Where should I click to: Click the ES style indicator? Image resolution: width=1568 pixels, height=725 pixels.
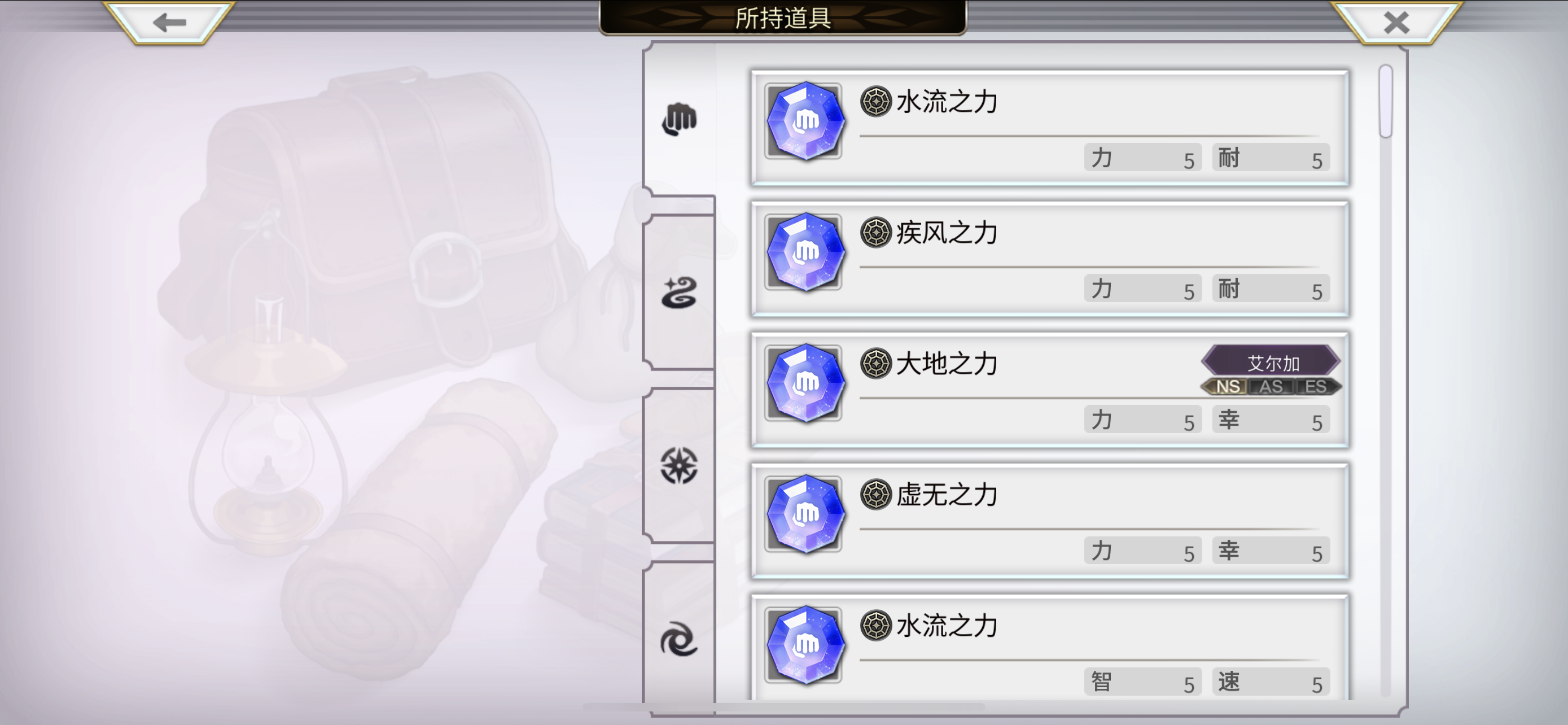pos(1315,387)
